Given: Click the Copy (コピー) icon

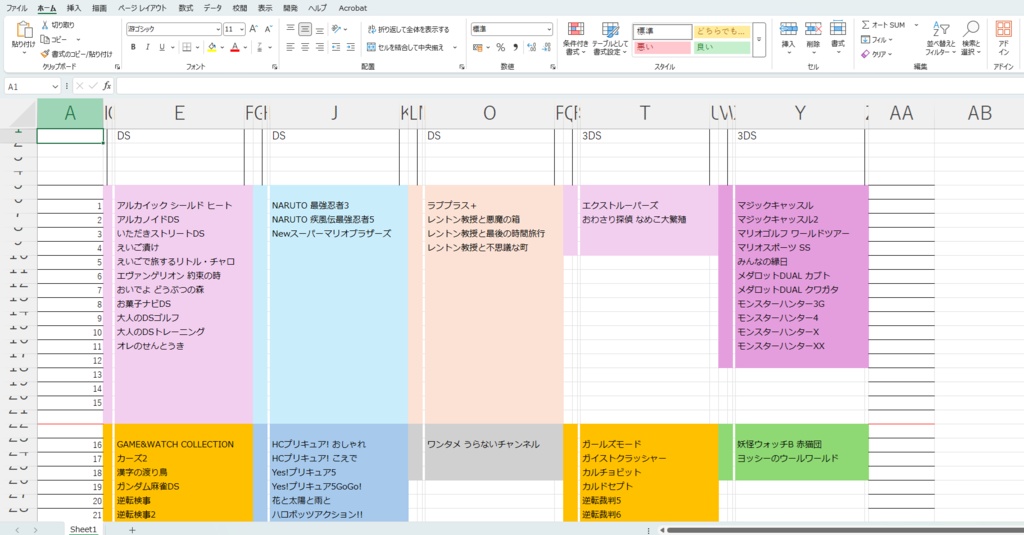Looking at the screenshot, I should [x=45, y=39].
